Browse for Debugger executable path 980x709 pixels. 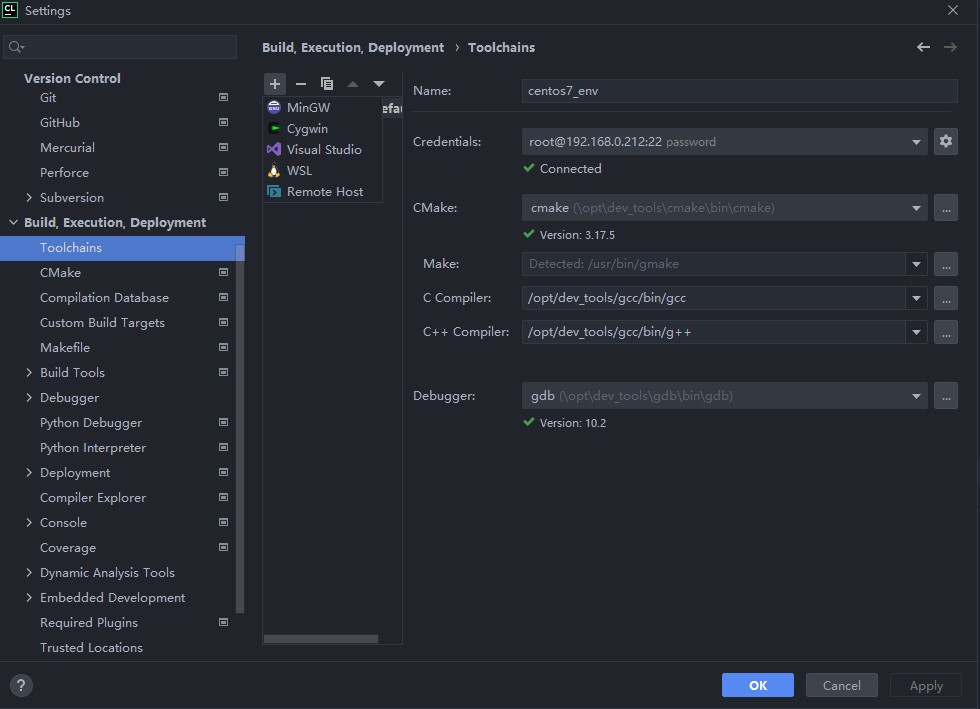click(x=946, y=396)
